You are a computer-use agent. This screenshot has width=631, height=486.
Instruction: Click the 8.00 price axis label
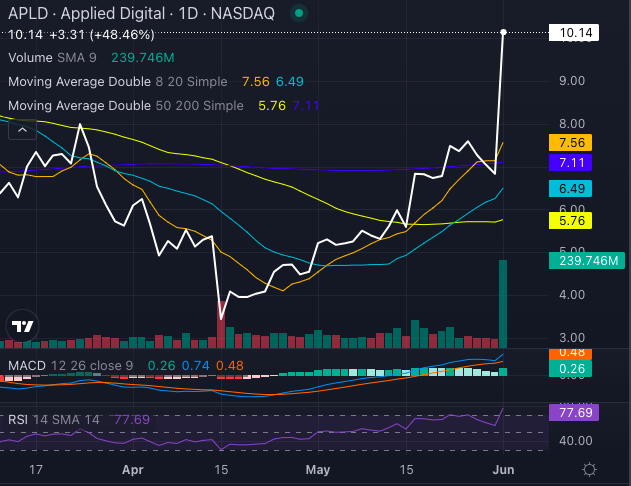(572, 124)
